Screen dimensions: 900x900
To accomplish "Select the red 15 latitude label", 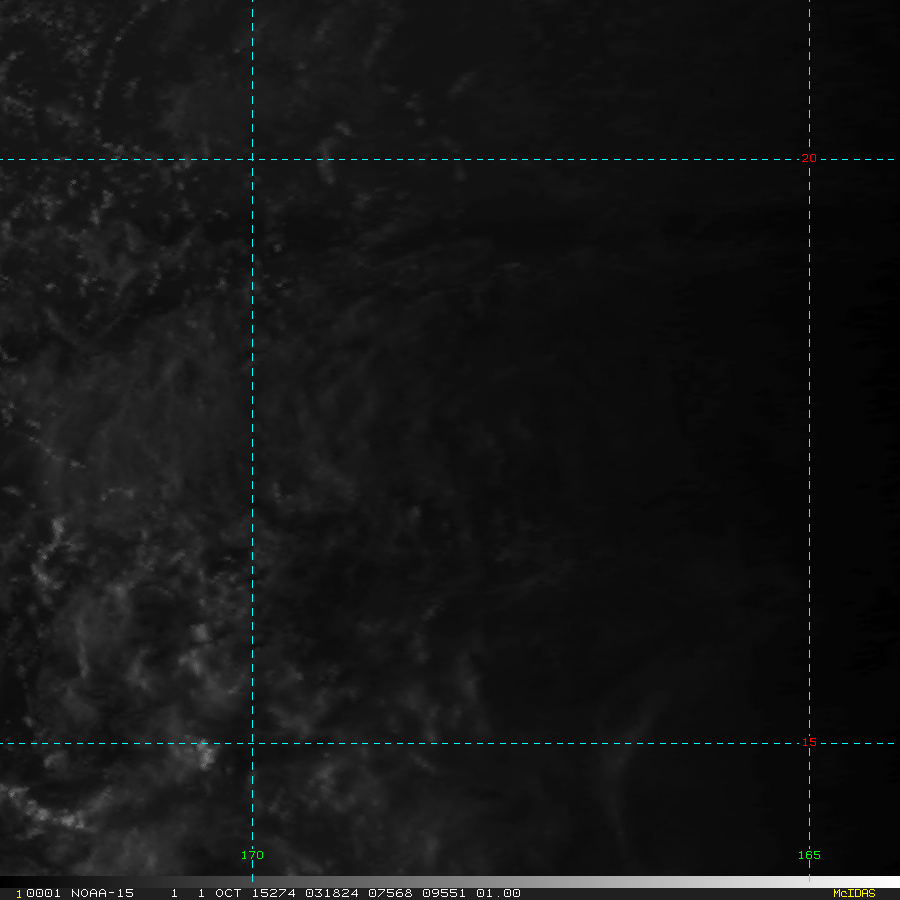I will tap(809, 742).
